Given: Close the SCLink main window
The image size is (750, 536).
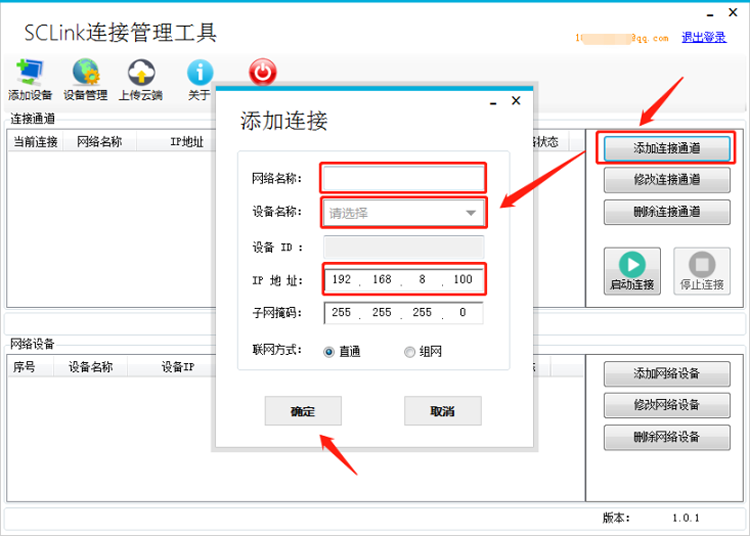Looking at the screenshot, I should click(733, 12).
